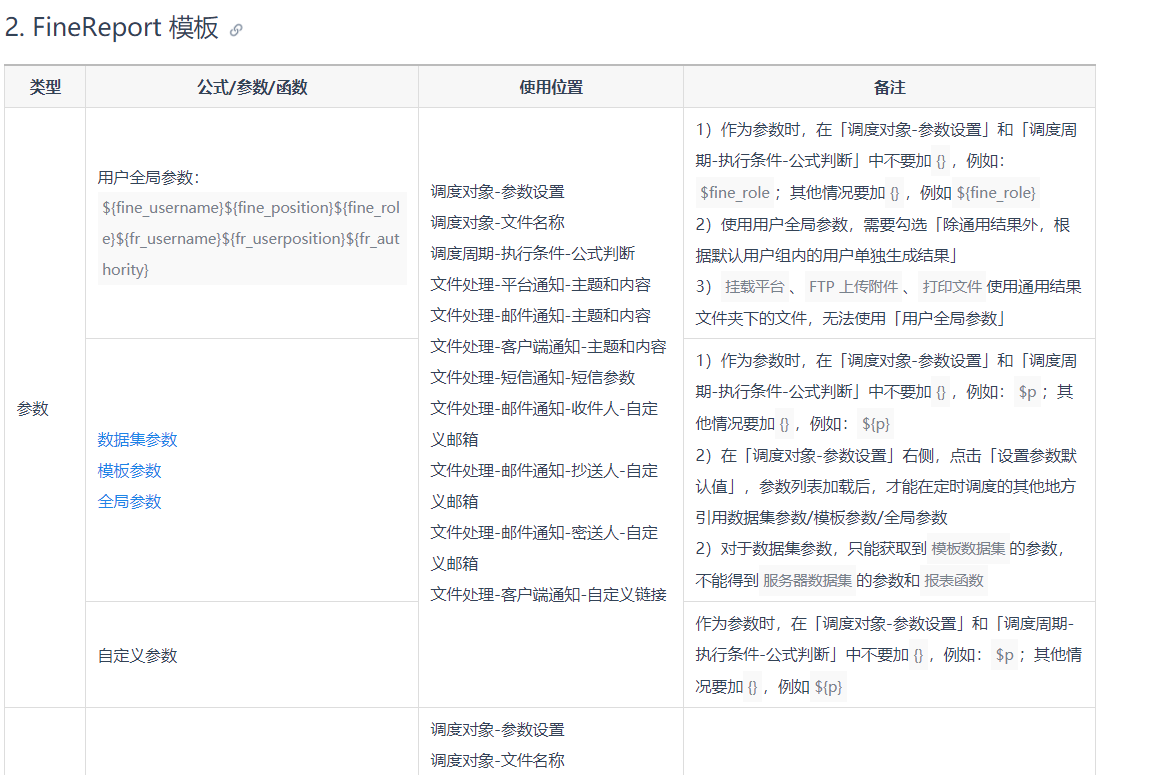Click the 文件处理-邮件通知-密送人-自定义邮箱 line
Image resolution: width=1151 pixels, height=775 pixels.
pos(544,548)
